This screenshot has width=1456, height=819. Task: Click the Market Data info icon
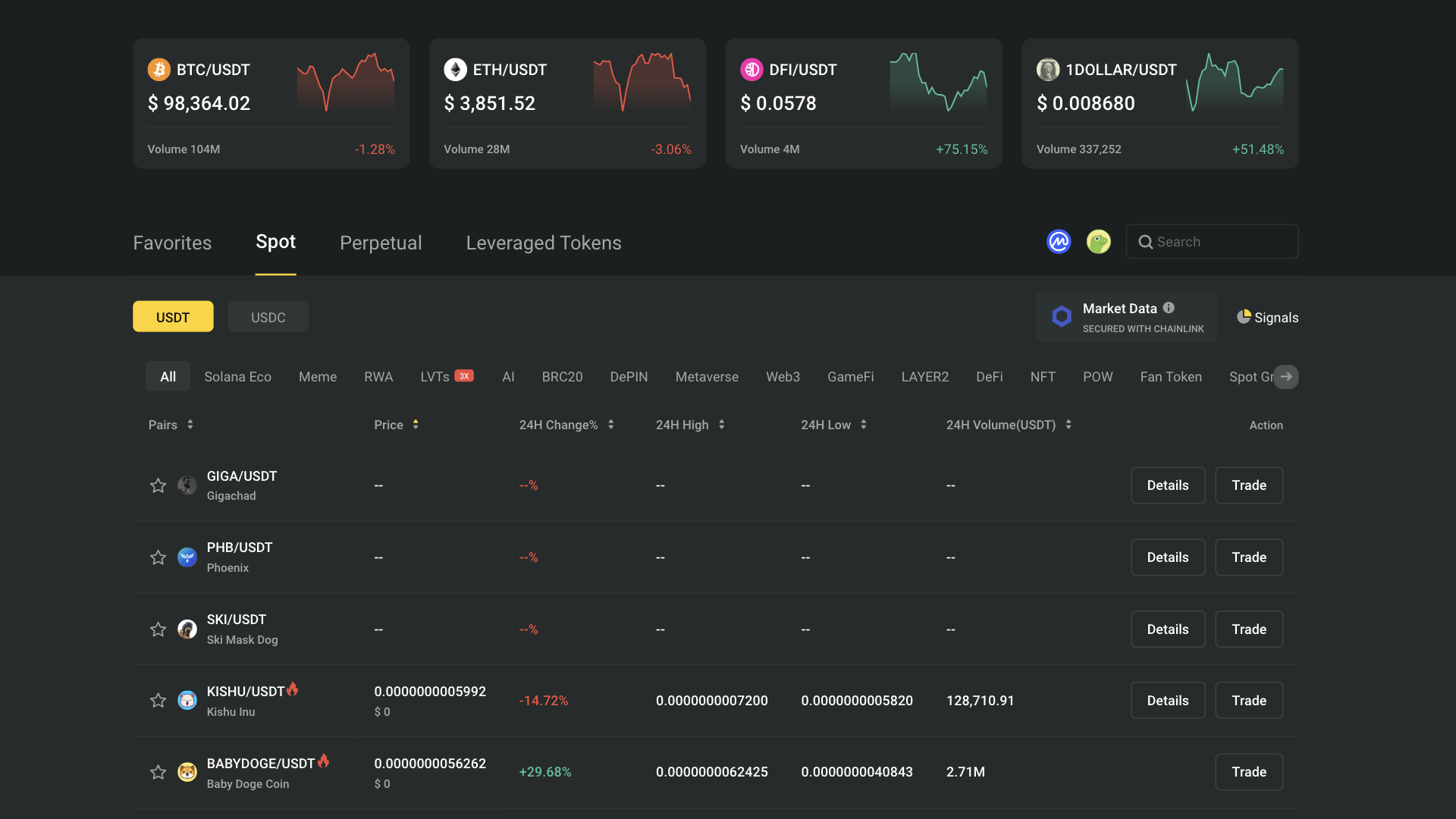pos(1169,307)
